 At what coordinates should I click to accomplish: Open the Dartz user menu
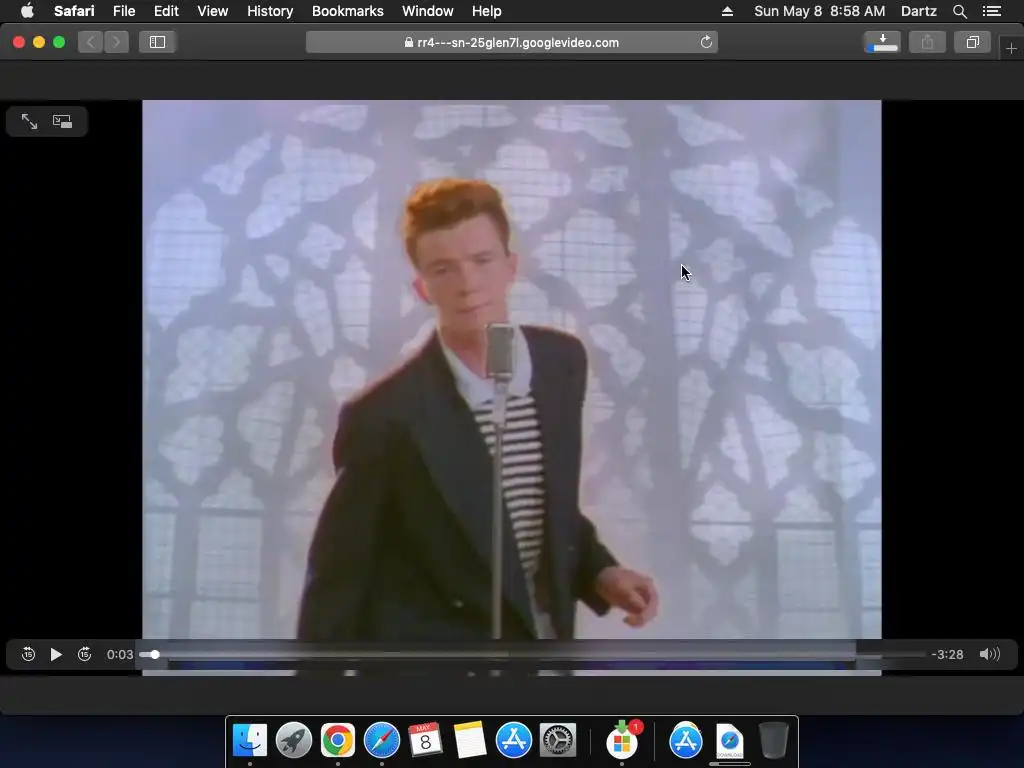click(x=918, y=11)
